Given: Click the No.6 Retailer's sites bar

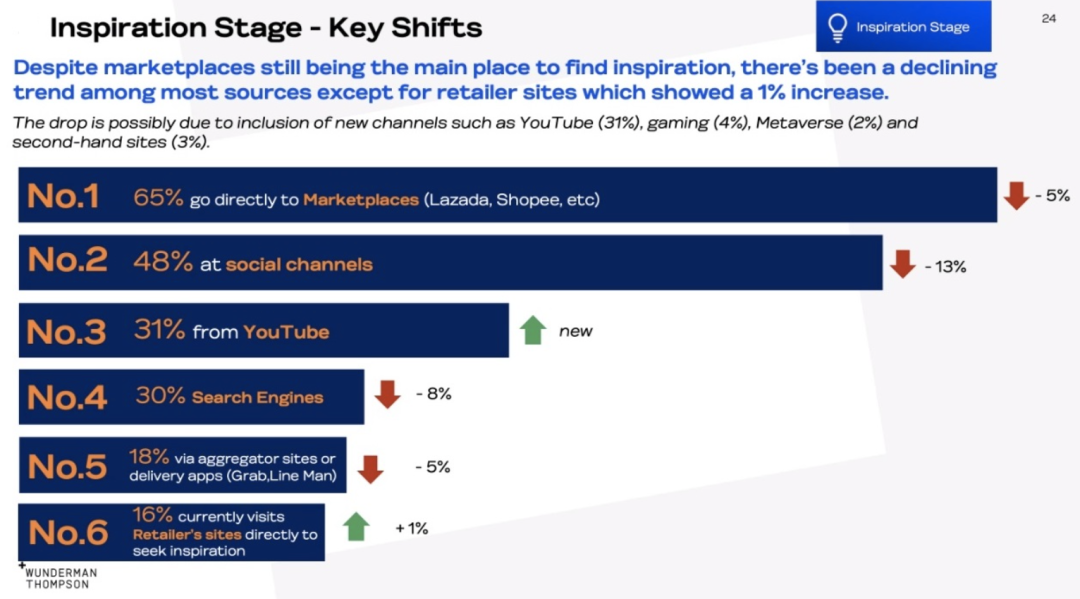Looking at the screenshot, I should 172,532.
